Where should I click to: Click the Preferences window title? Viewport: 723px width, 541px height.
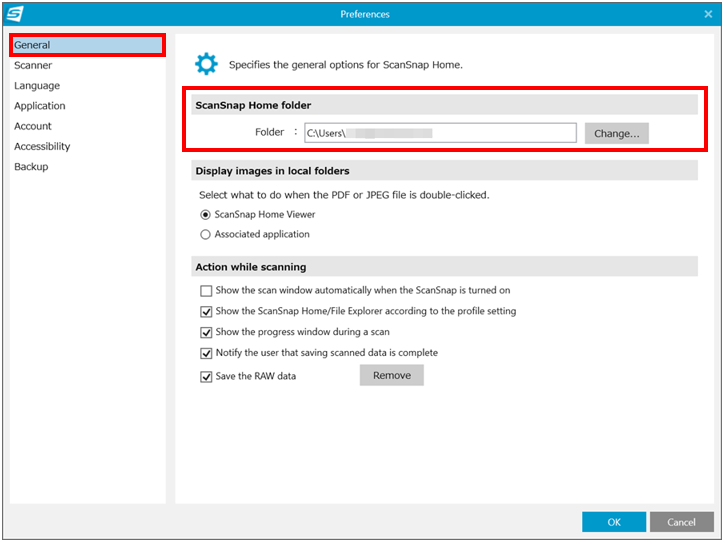pyautogui.click(x=365, y=14)
